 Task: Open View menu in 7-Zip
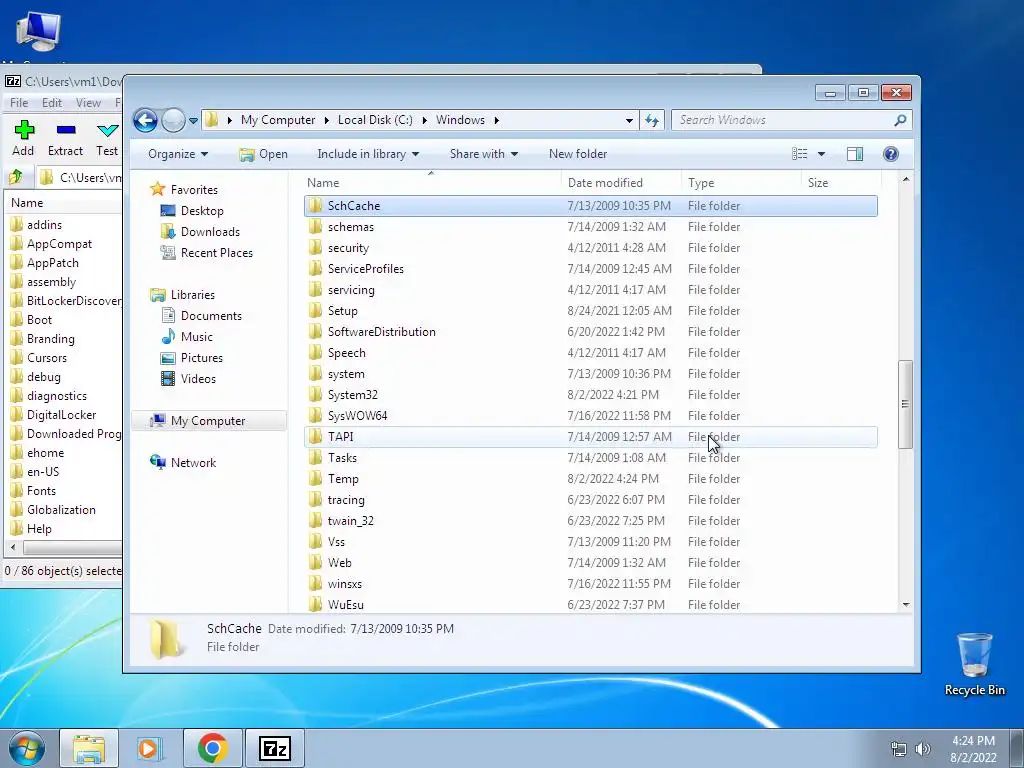(x=88, y=103)
